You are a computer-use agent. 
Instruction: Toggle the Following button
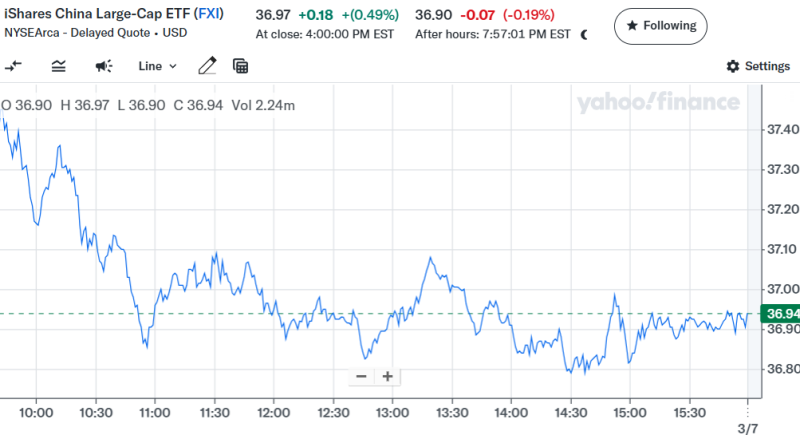point(661,26)
